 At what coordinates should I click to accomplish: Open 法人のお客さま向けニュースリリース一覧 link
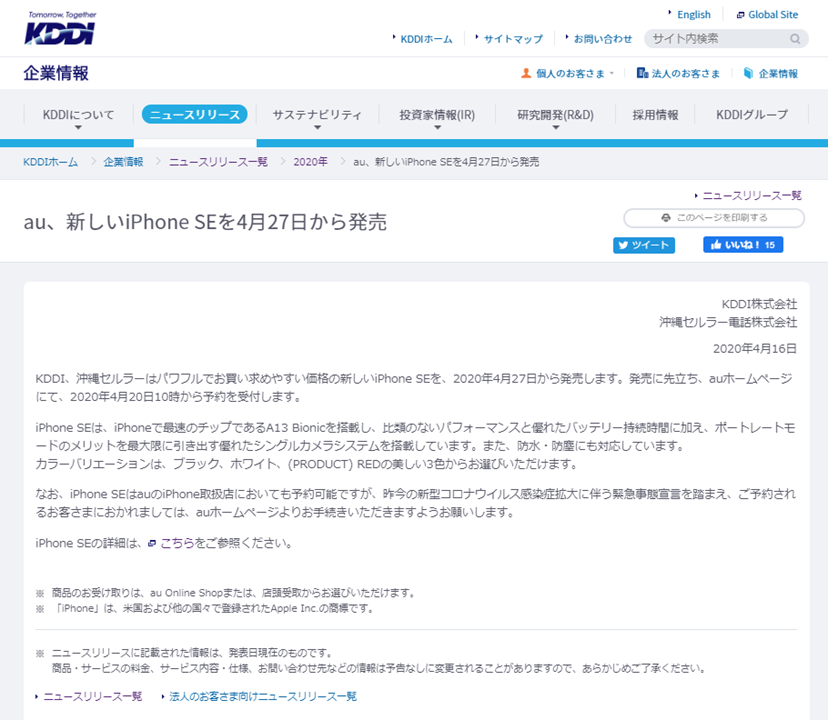(x=263, y=697)
